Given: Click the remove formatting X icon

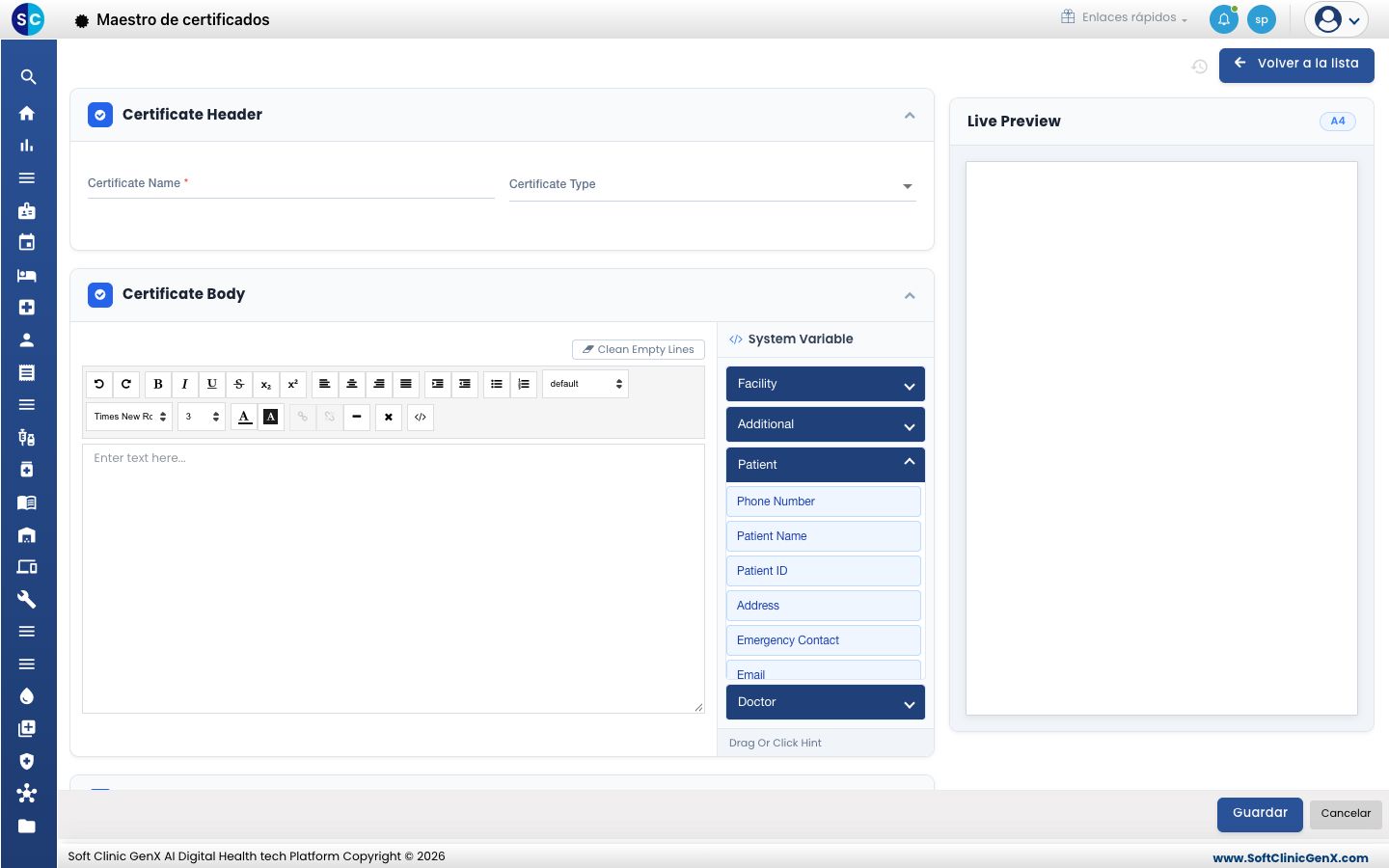Looking at the screenshot, I should pyautogui.click(x=389, y=417).
